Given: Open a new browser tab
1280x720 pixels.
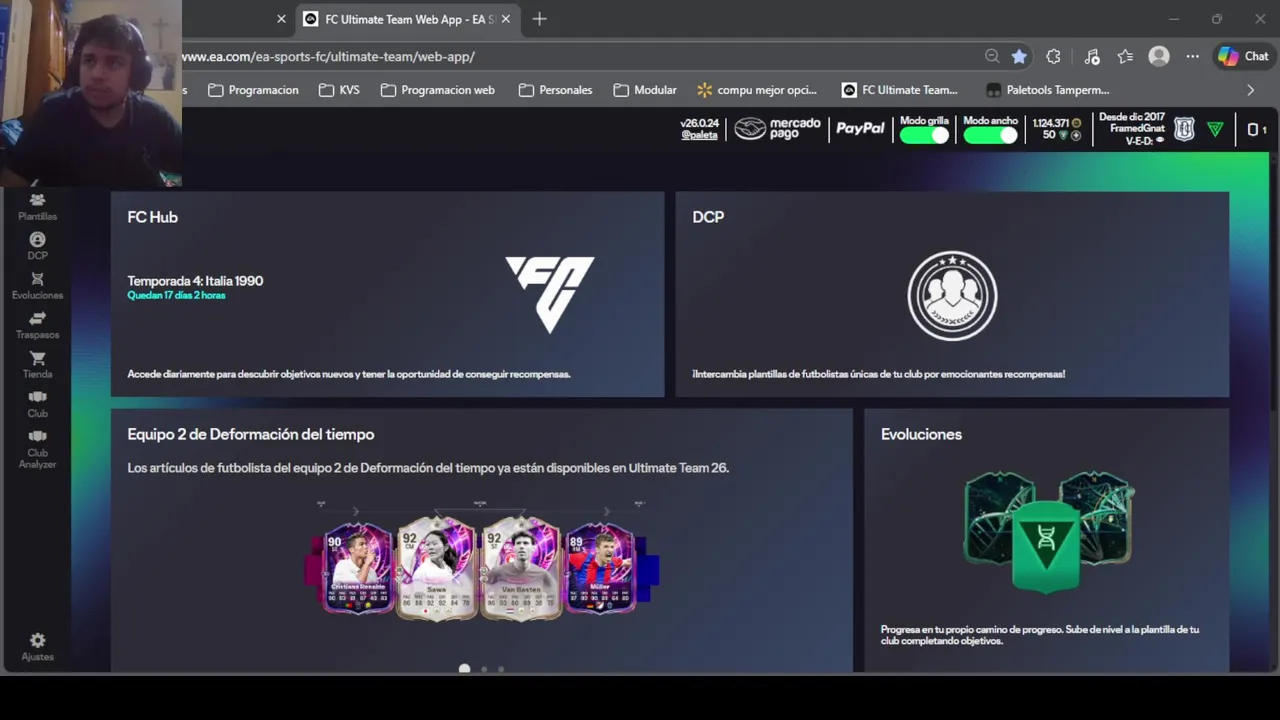Looking at the screenshot, I should [x=540, y=19].
